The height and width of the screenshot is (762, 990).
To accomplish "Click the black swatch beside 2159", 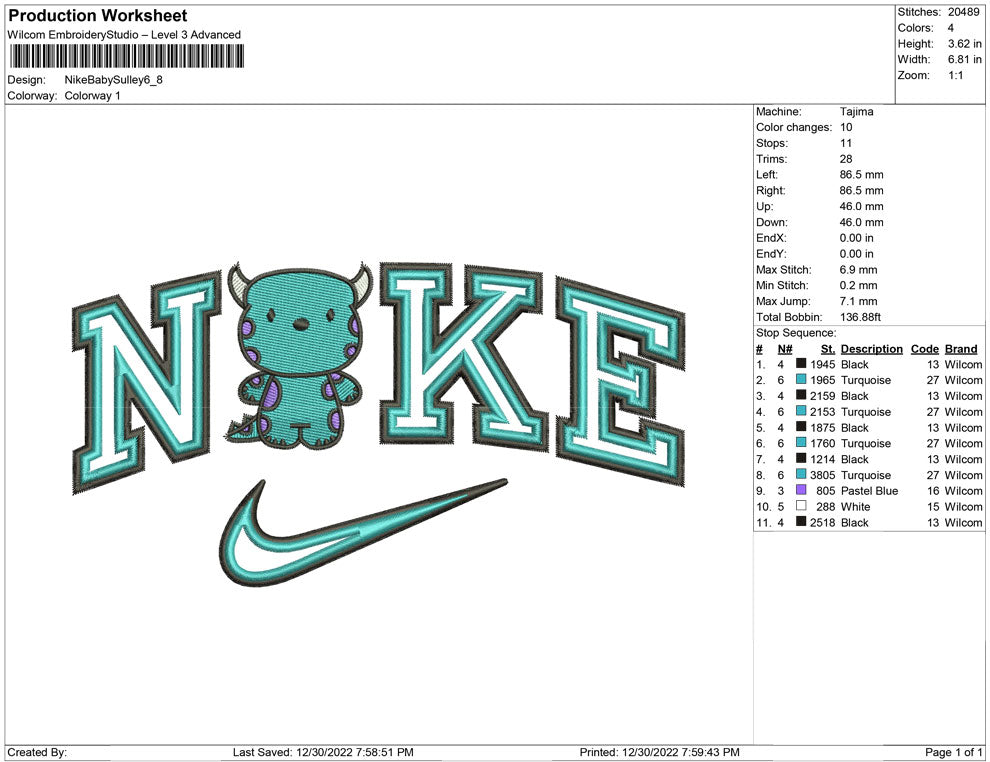I will (x=801, y=395).
